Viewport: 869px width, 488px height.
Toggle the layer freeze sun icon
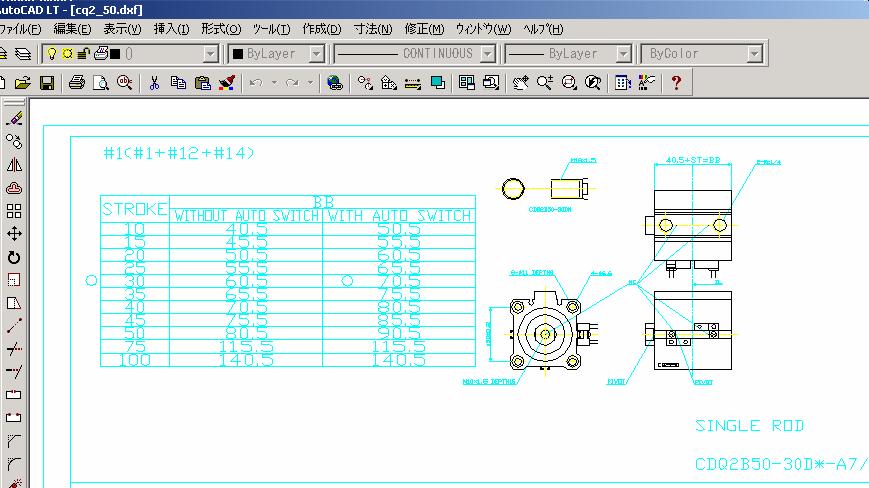[66, 53]
